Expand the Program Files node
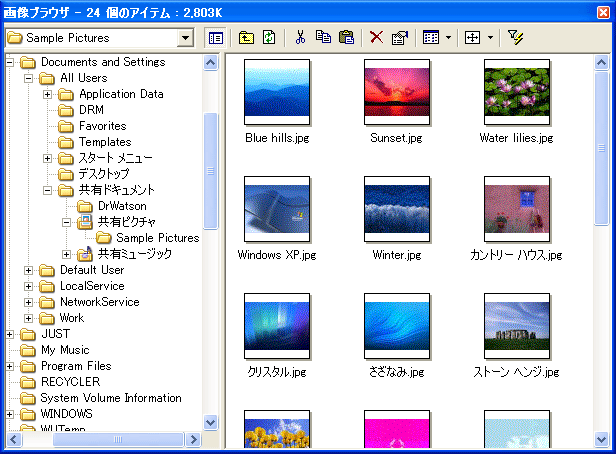The width and height of the screenshot is (616, 454). point(10,366)
